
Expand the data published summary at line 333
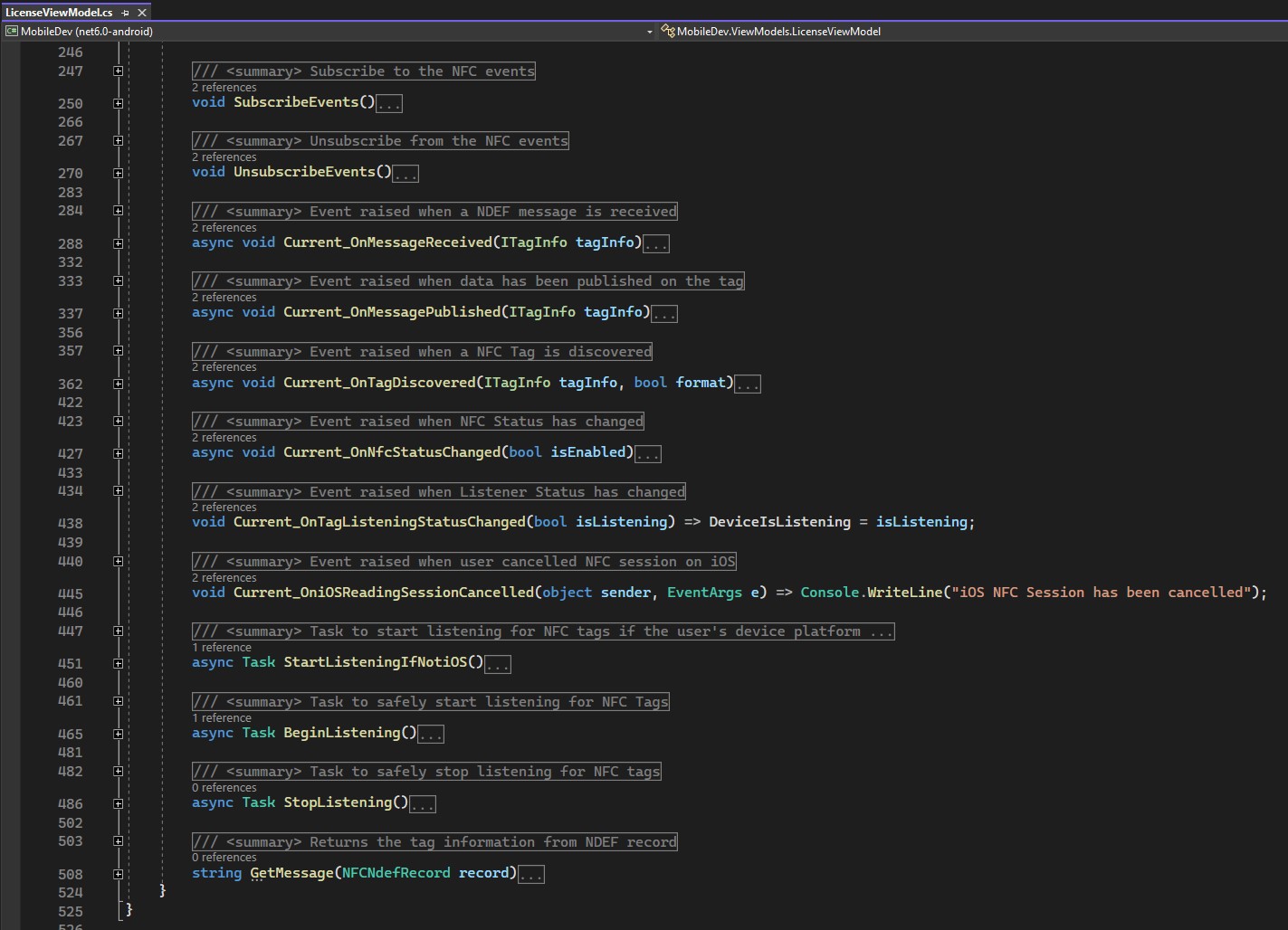click(x=118, y=280)
